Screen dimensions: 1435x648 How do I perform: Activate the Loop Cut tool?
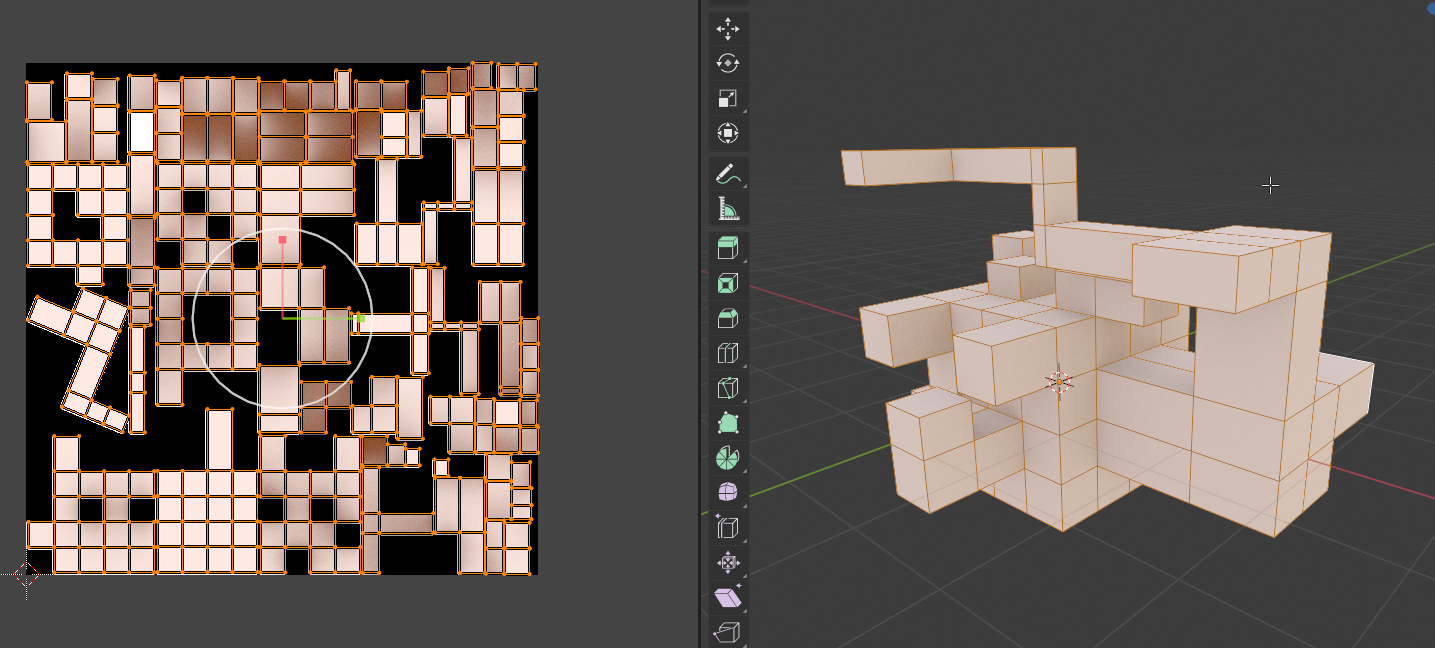(728, 353)
